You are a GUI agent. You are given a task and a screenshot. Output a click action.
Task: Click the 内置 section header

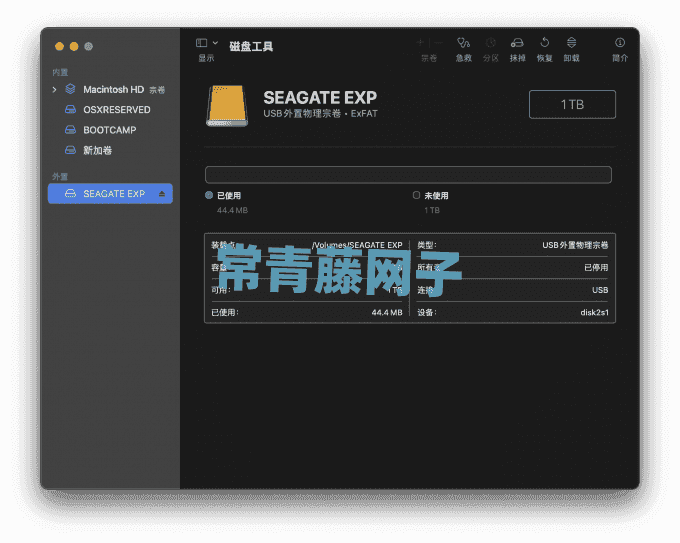pyautogui.click(x=60, y=72)
